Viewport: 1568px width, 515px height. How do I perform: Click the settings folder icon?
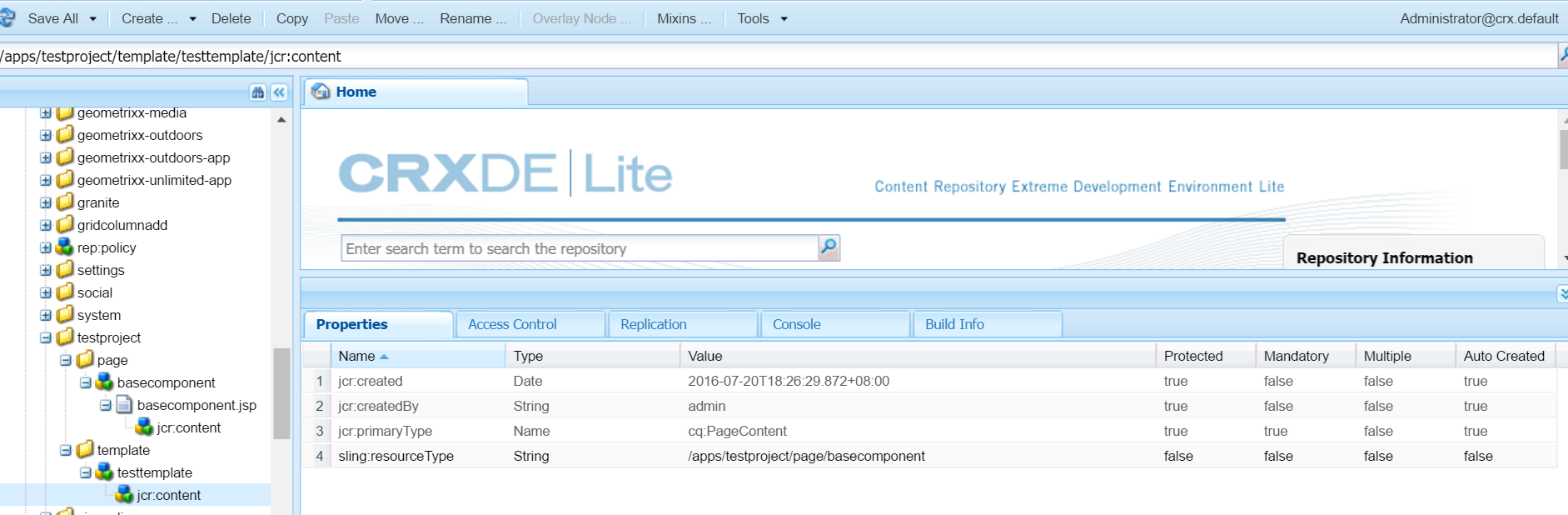coord(65,269)
